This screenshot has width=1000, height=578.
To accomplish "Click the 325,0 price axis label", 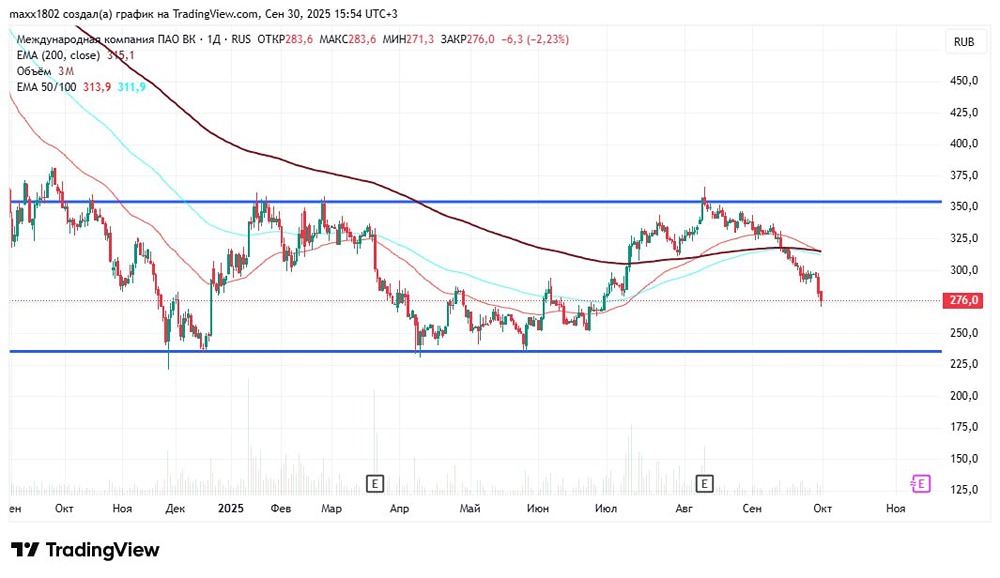I will [x=964, y=238].
